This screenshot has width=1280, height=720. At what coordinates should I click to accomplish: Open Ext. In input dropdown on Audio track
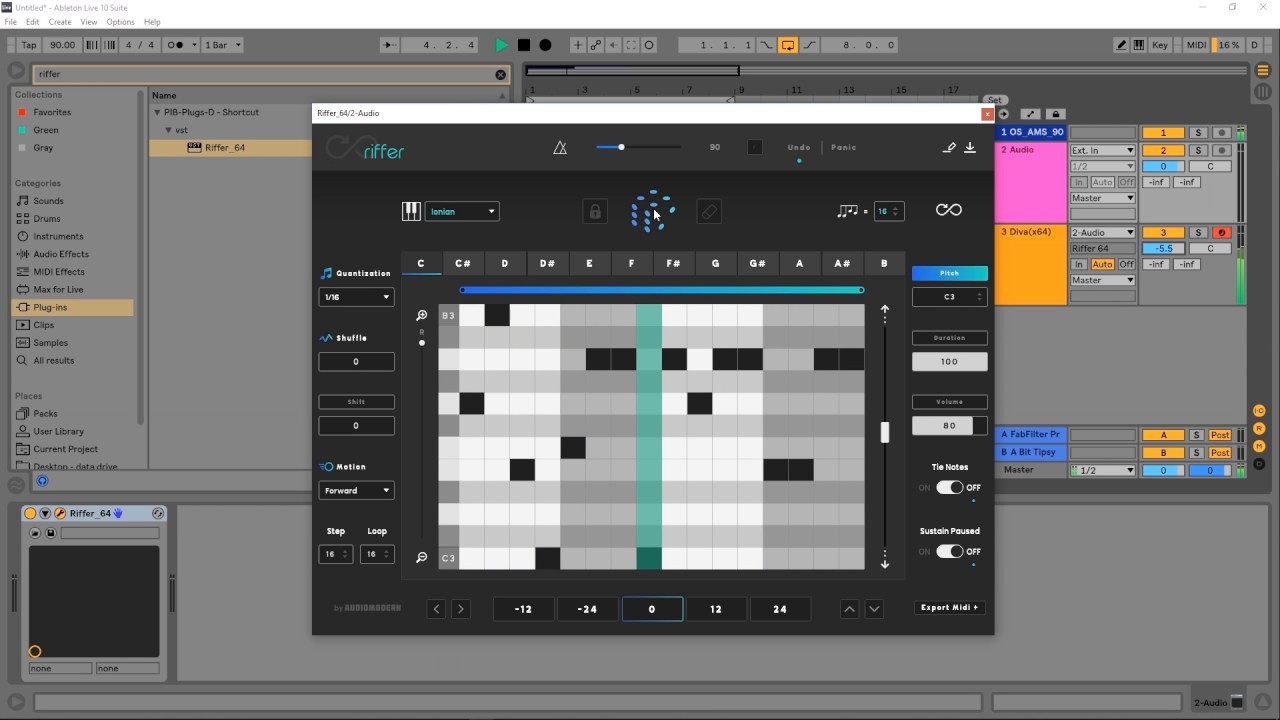(1103, 150)
